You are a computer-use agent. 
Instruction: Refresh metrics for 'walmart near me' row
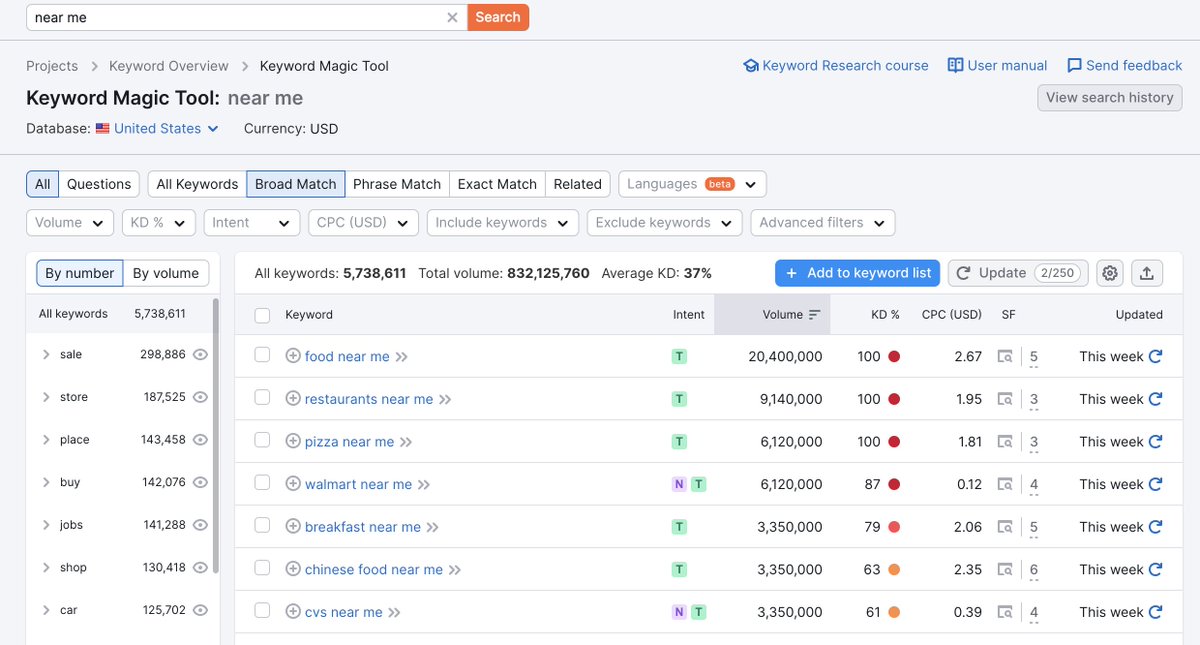pyautogui.click(x=1156, y=484)
